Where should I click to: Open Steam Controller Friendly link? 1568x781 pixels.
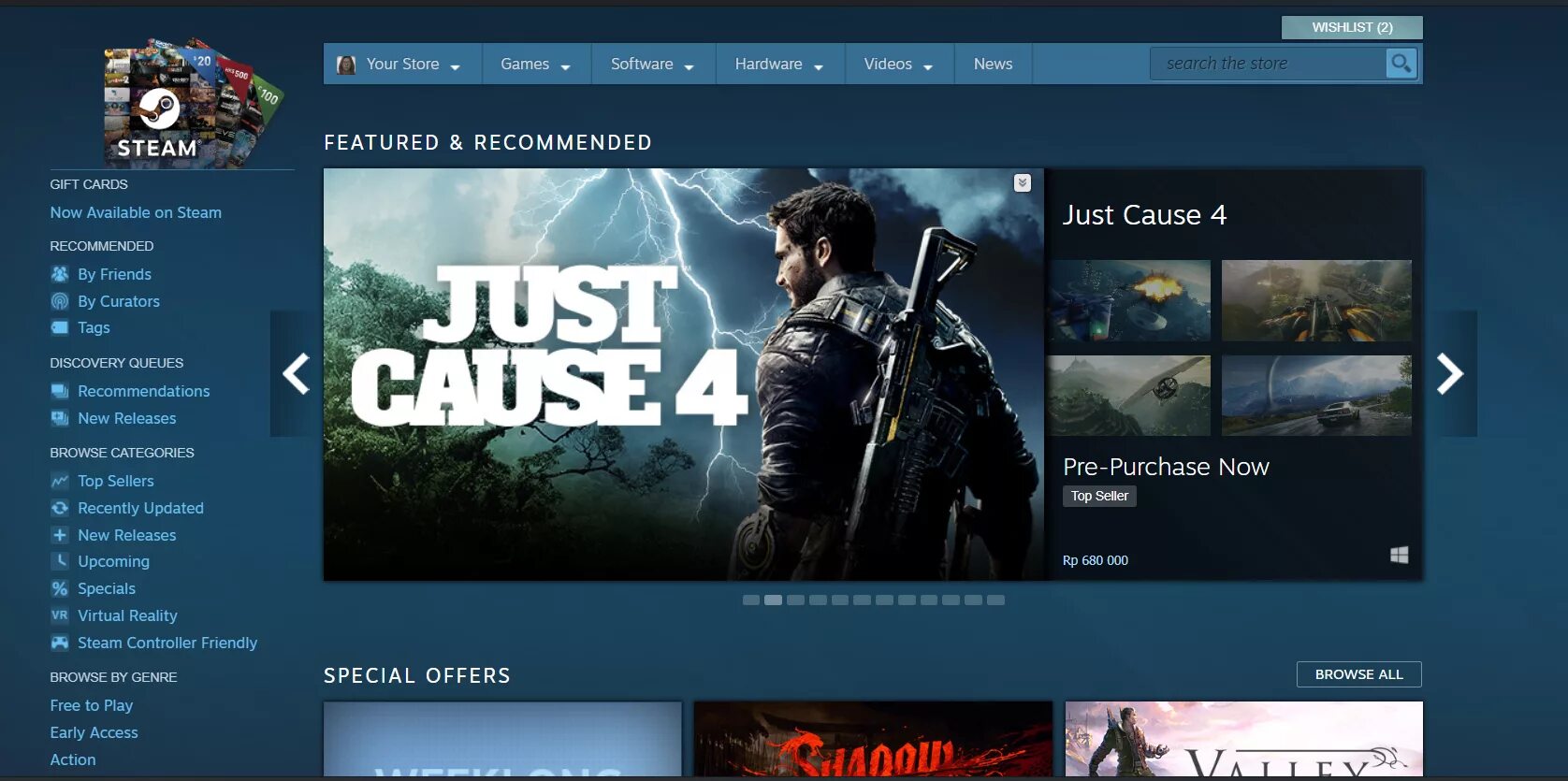pos(167,643)
